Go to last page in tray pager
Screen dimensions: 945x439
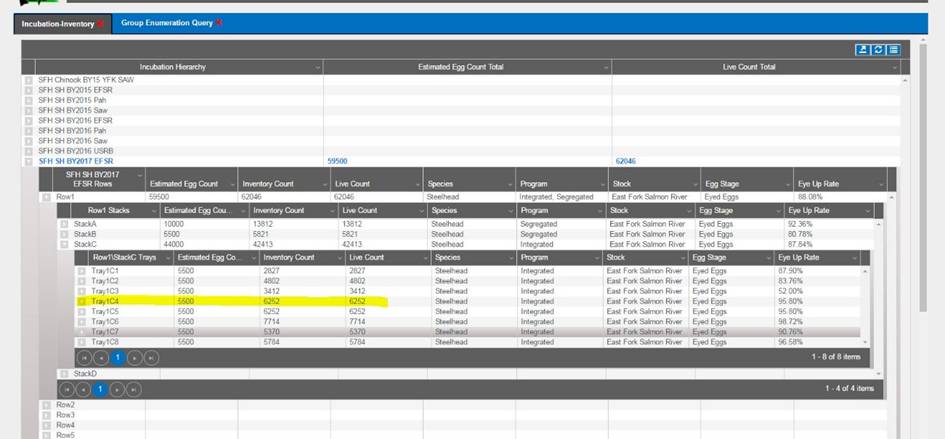[151, 357]
